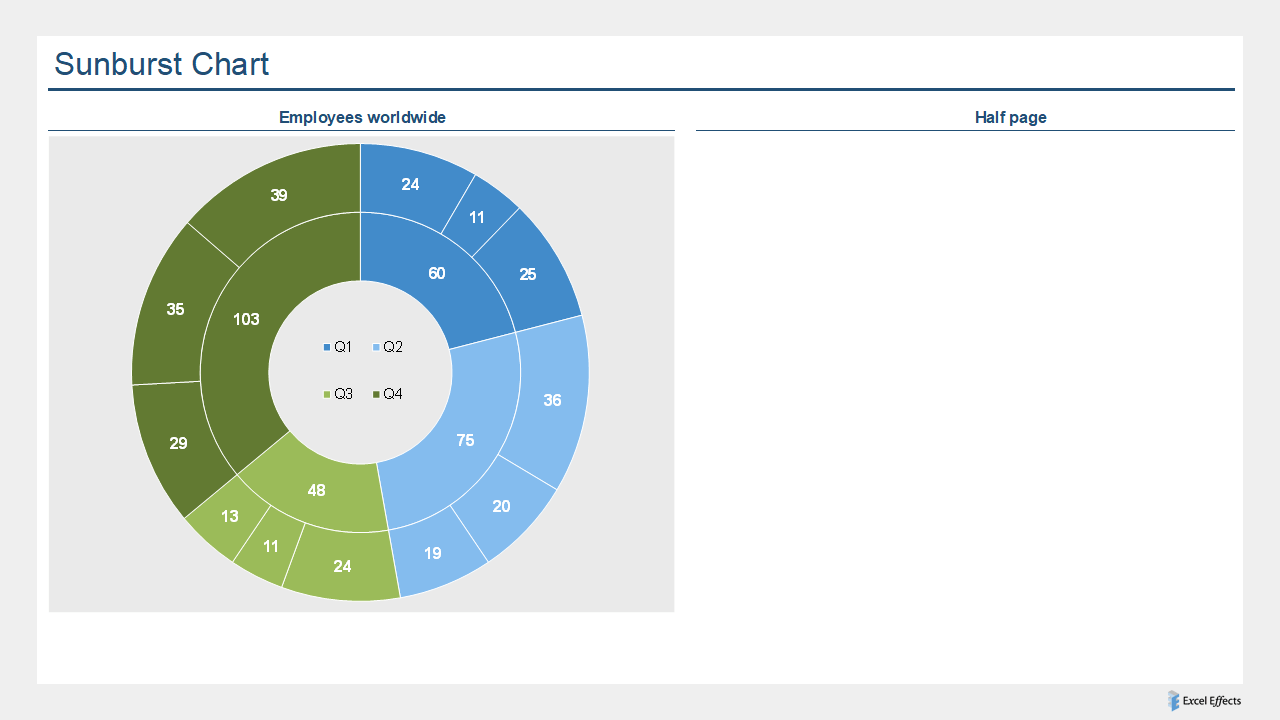1280x720 pixels.
Task: Click the Q1 legend marker
Action: [327, 346]
